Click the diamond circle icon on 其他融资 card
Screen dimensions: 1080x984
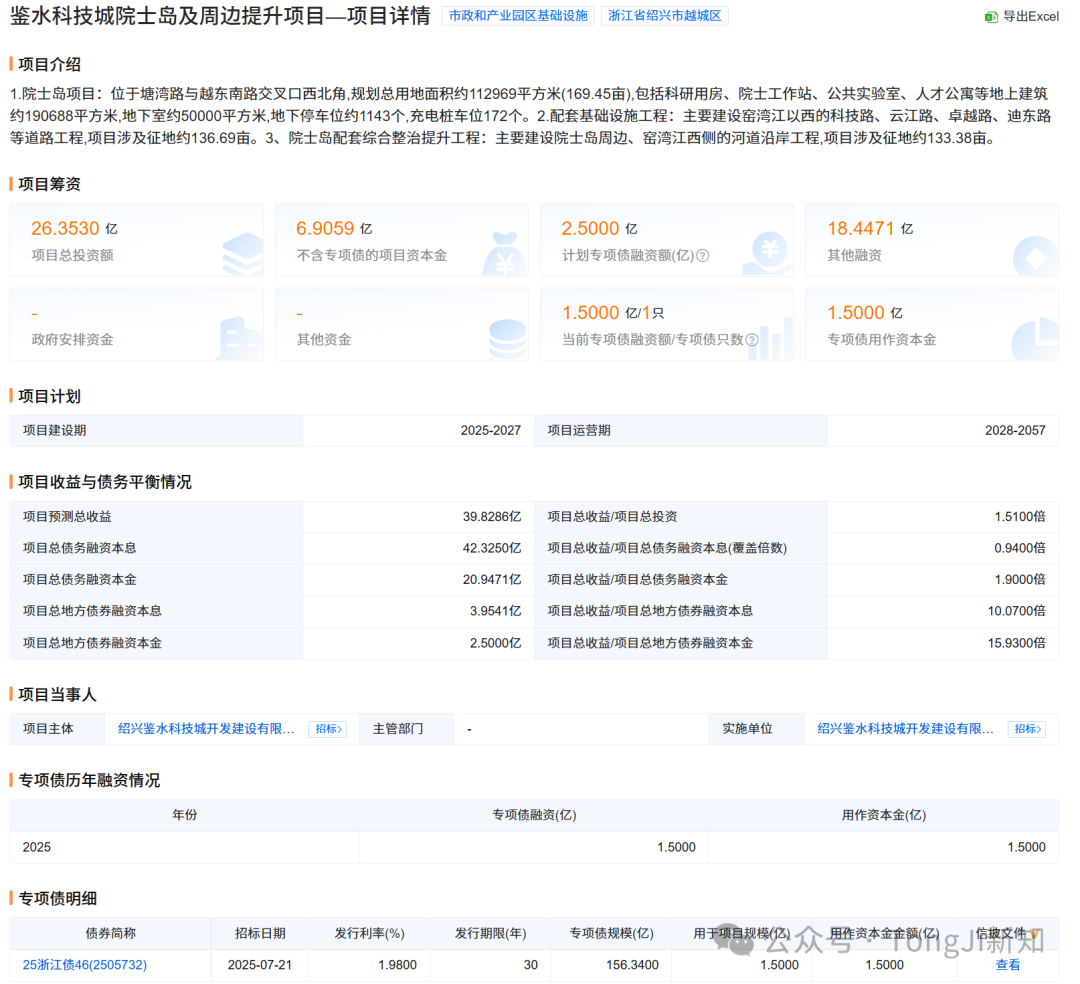pos(1035,257)
